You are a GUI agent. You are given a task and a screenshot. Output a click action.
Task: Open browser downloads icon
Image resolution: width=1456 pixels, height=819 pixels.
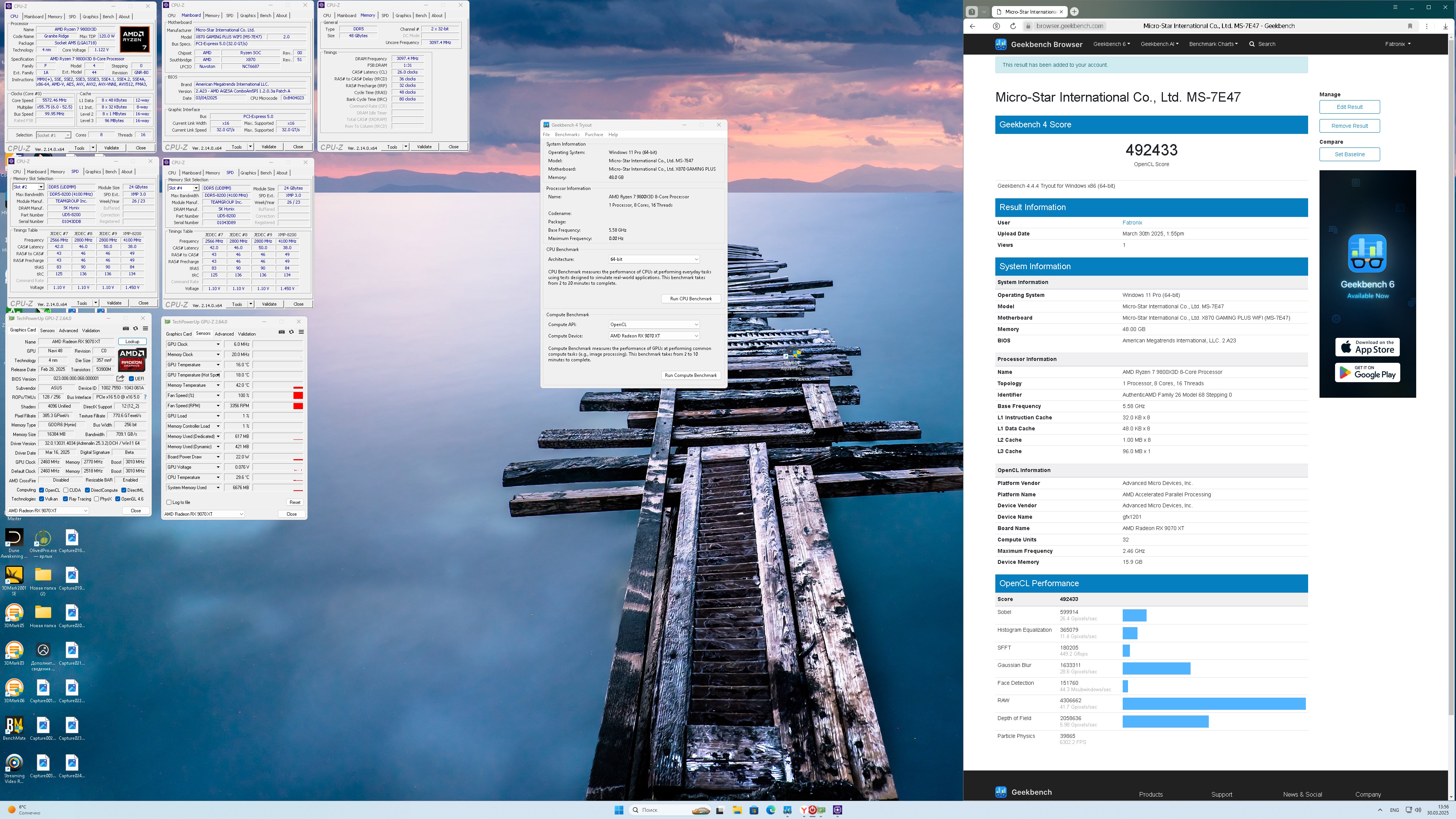[x=1445, y=26]
